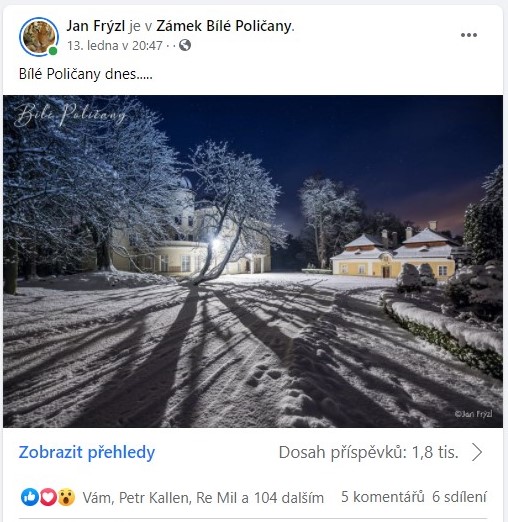
Task: Open the Zámek Bílé Poličany location page
Action: [224, 26]
